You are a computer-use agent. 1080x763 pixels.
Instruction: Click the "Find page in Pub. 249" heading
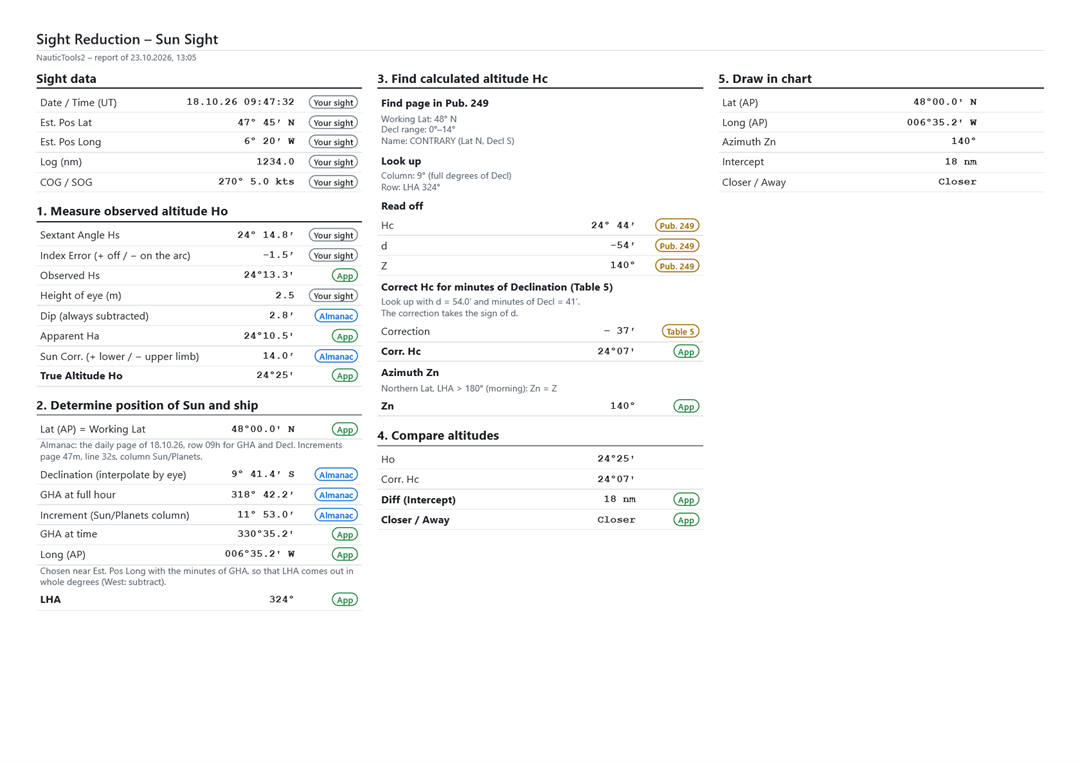pos(435,103)
